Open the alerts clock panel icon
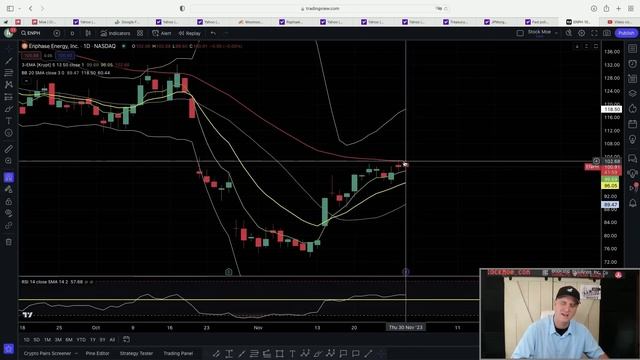The height and width of the screenshot is (360, 640). (632, 64)
